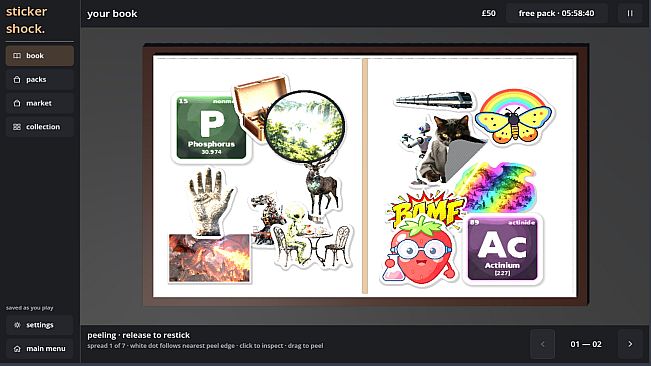Click the book icon in sidebar
Image resolution: width=651 pixels, height=366 pixels.
[x=17, y=56]
